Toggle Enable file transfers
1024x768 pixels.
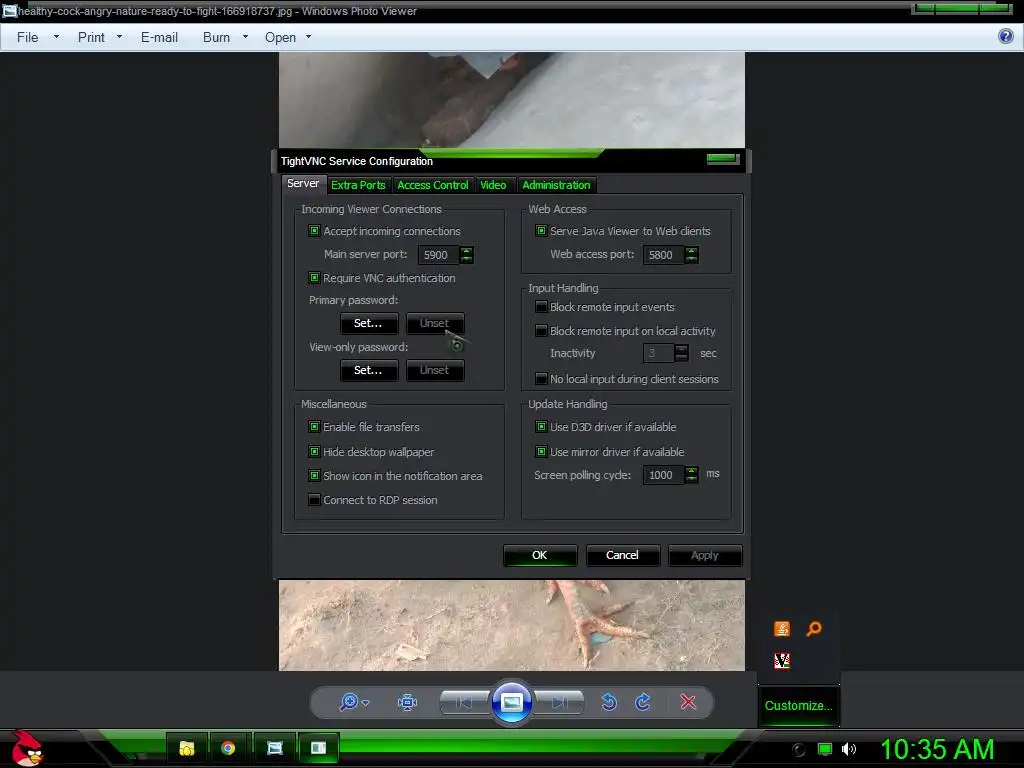[314, 427]
